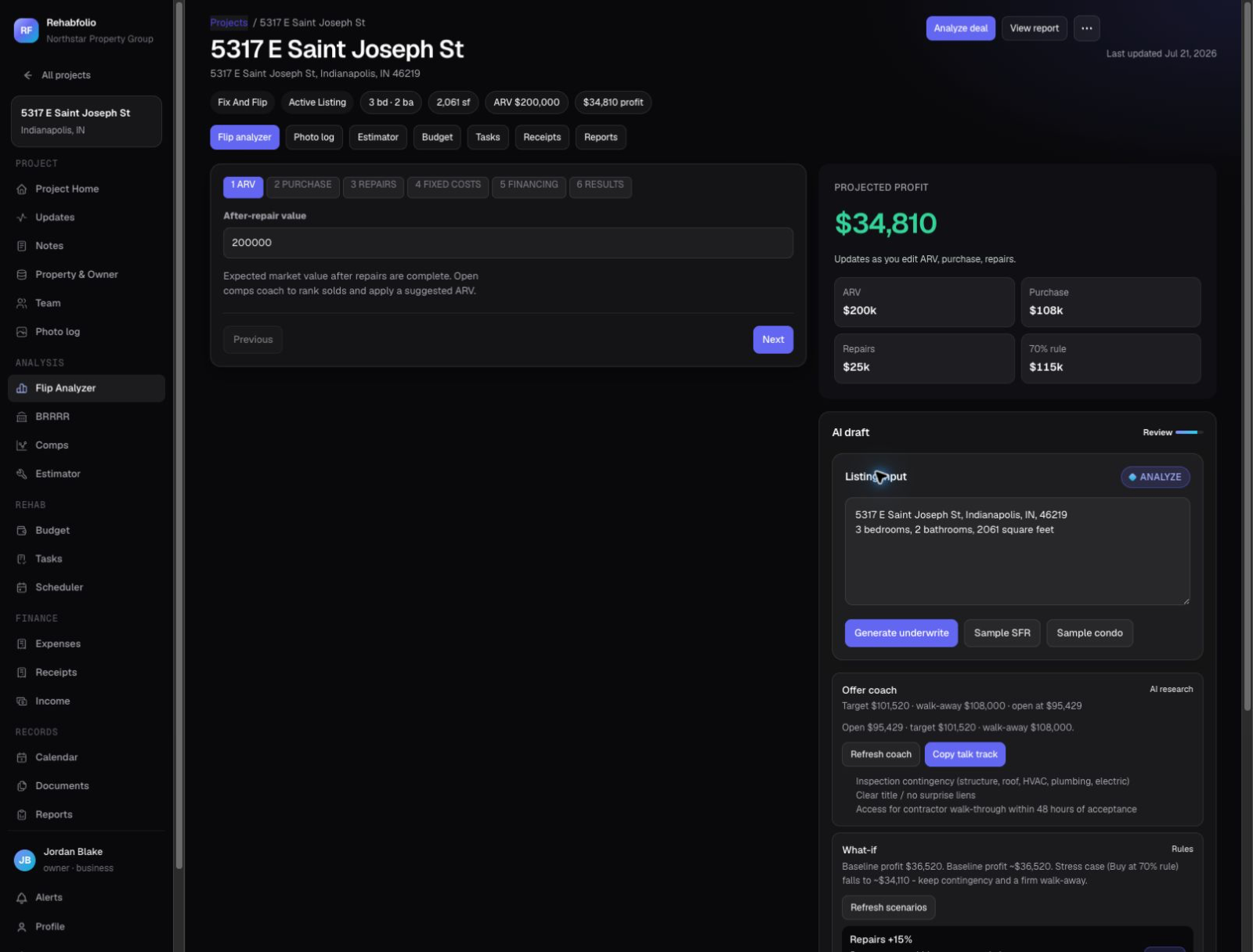Screen dimensions: 1253x952
Task: Click the Previous button
Action: 253,340
